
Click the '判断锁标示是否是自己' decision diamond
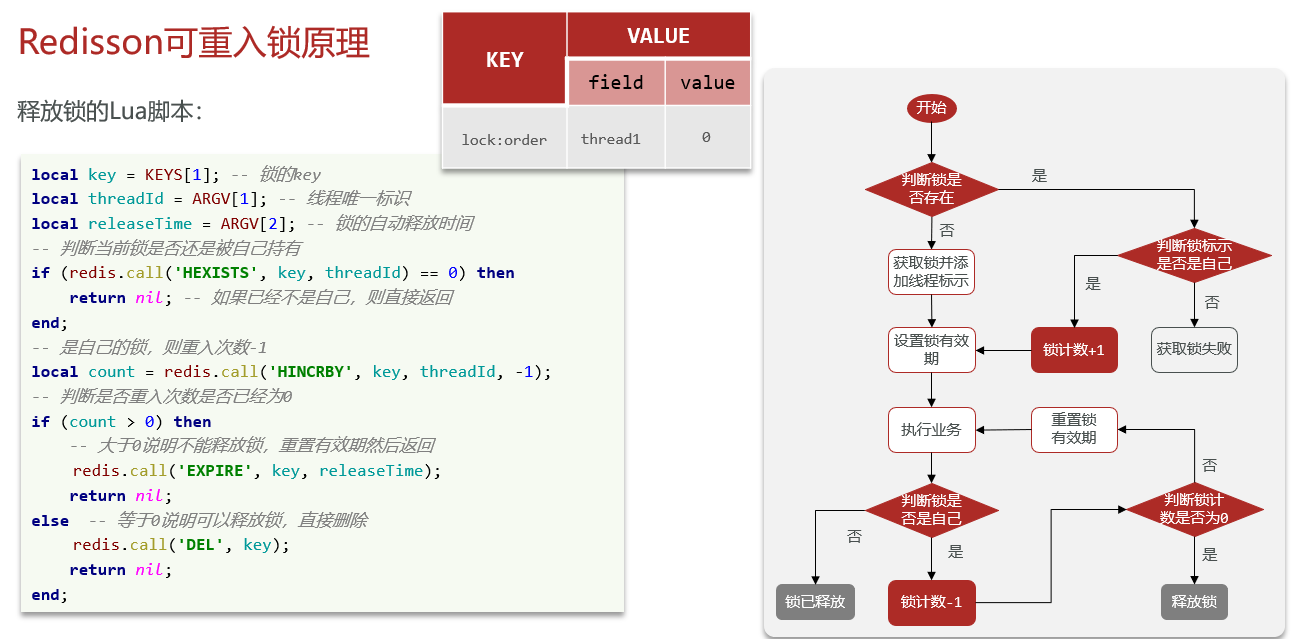[1194, 255]
